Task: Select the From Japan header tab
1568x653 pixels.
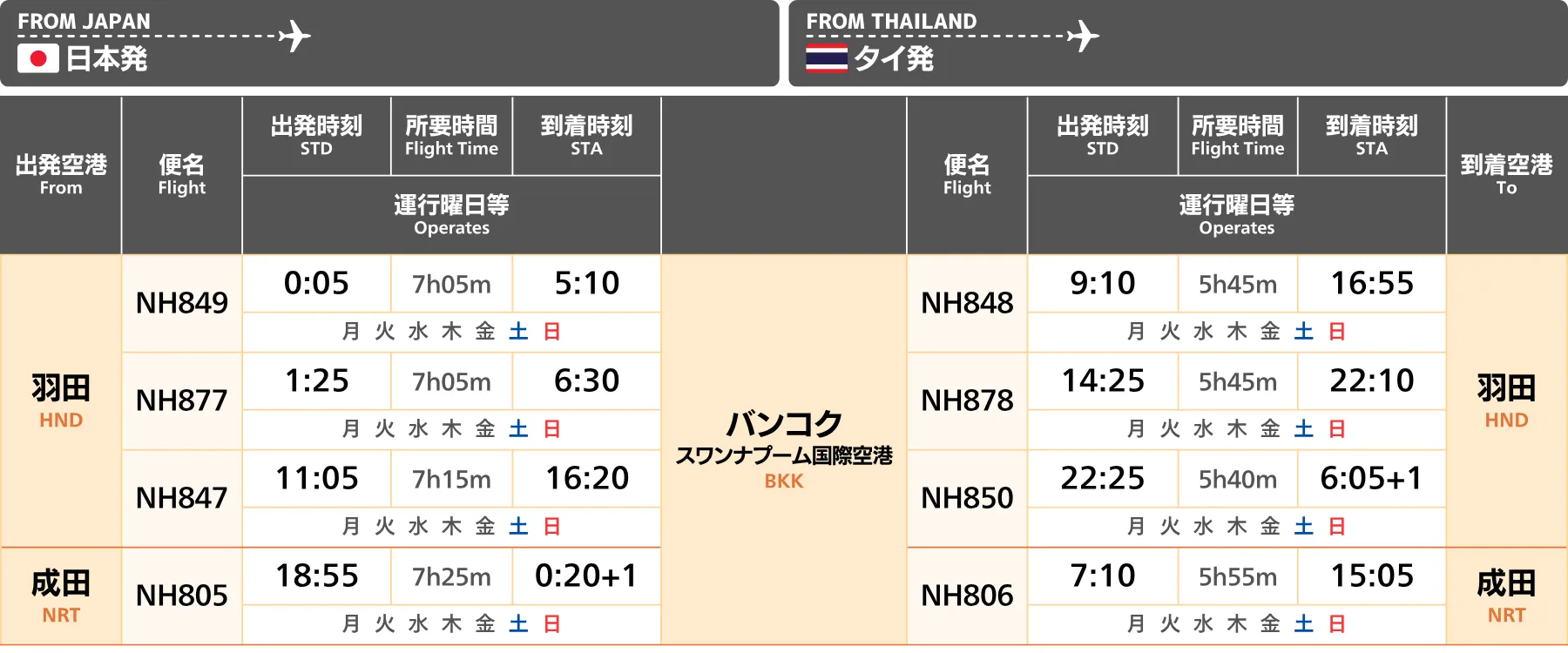Action: click(389, 44)
